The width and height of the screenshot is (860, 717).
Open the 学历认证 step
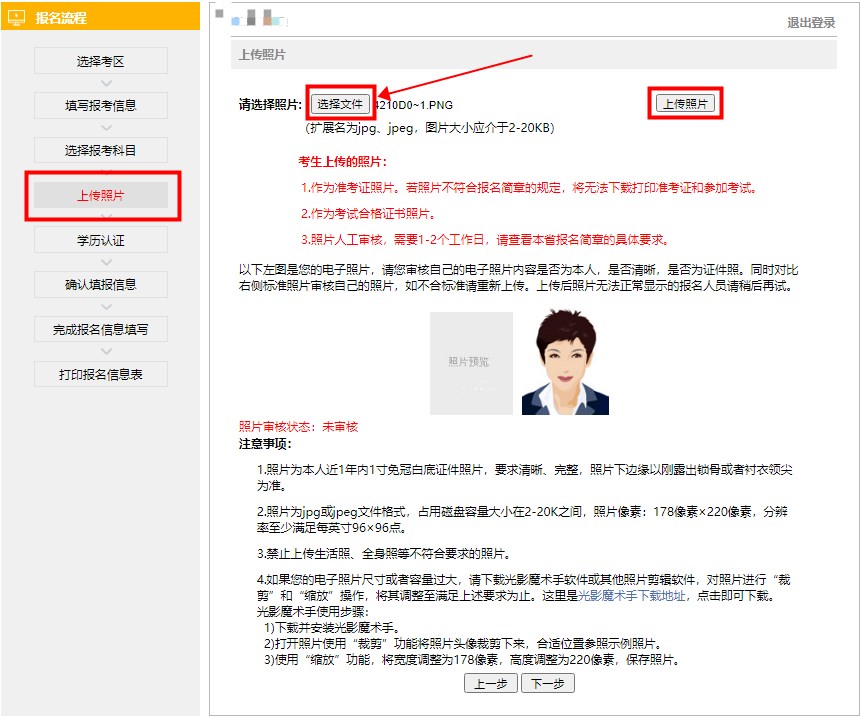click(101, 240)
